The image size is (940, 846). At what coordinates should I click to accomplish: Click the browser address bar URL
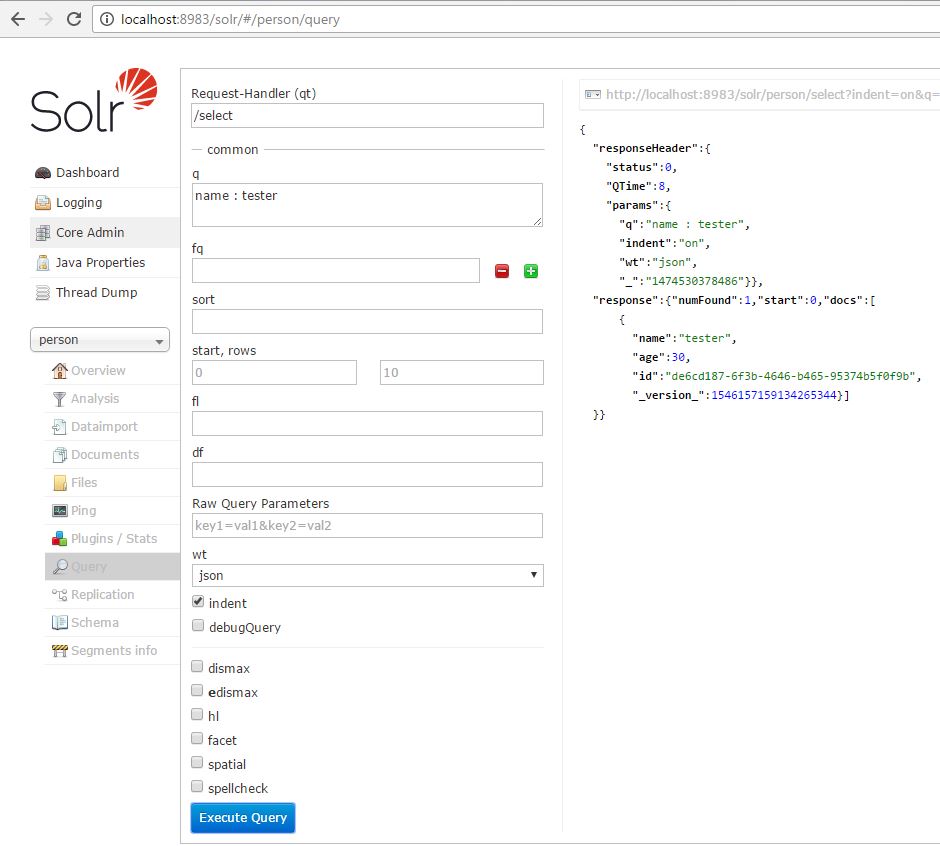tap(230, 19)
